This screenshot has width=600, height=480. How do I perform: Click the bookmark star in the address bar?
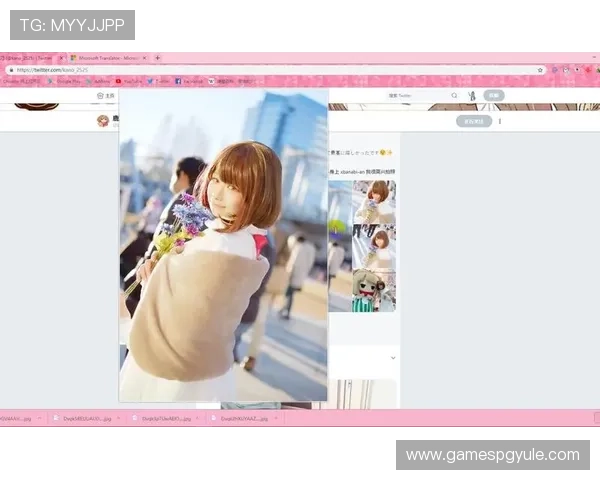click(541, 70)
